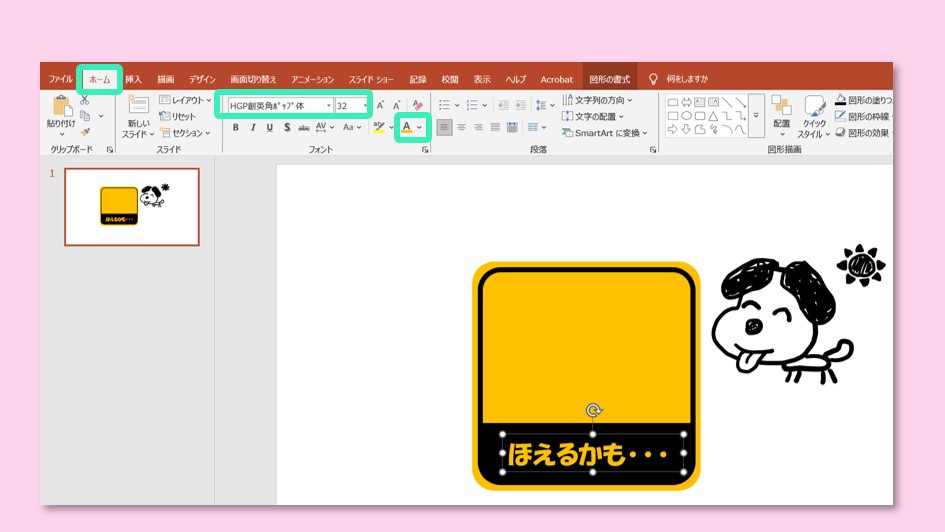Click the Format Painter brush icon
The width and height of the screenshot is (945, 532).
click(85, 131)
